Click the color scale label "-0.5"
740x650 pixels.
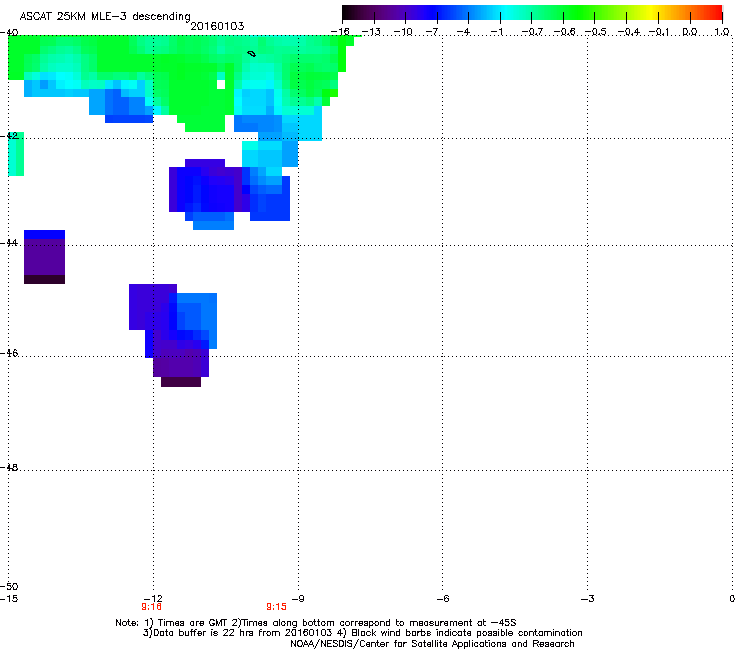(x=596, y=32)
